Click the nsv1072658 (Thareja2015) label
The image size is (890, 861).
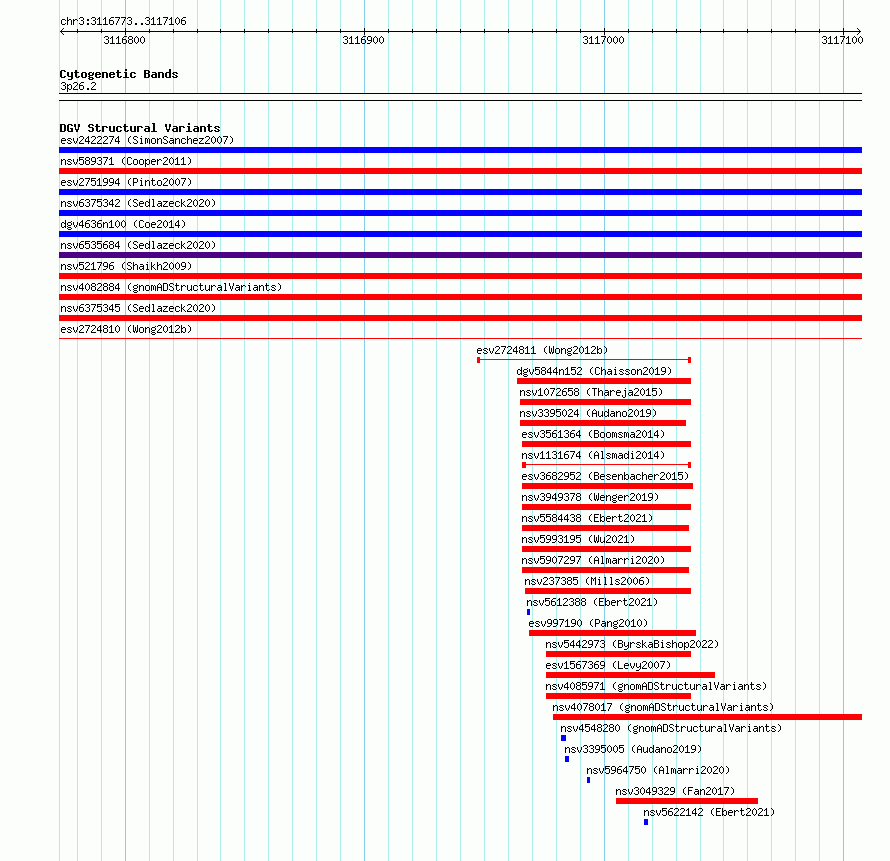pos(591,392)
